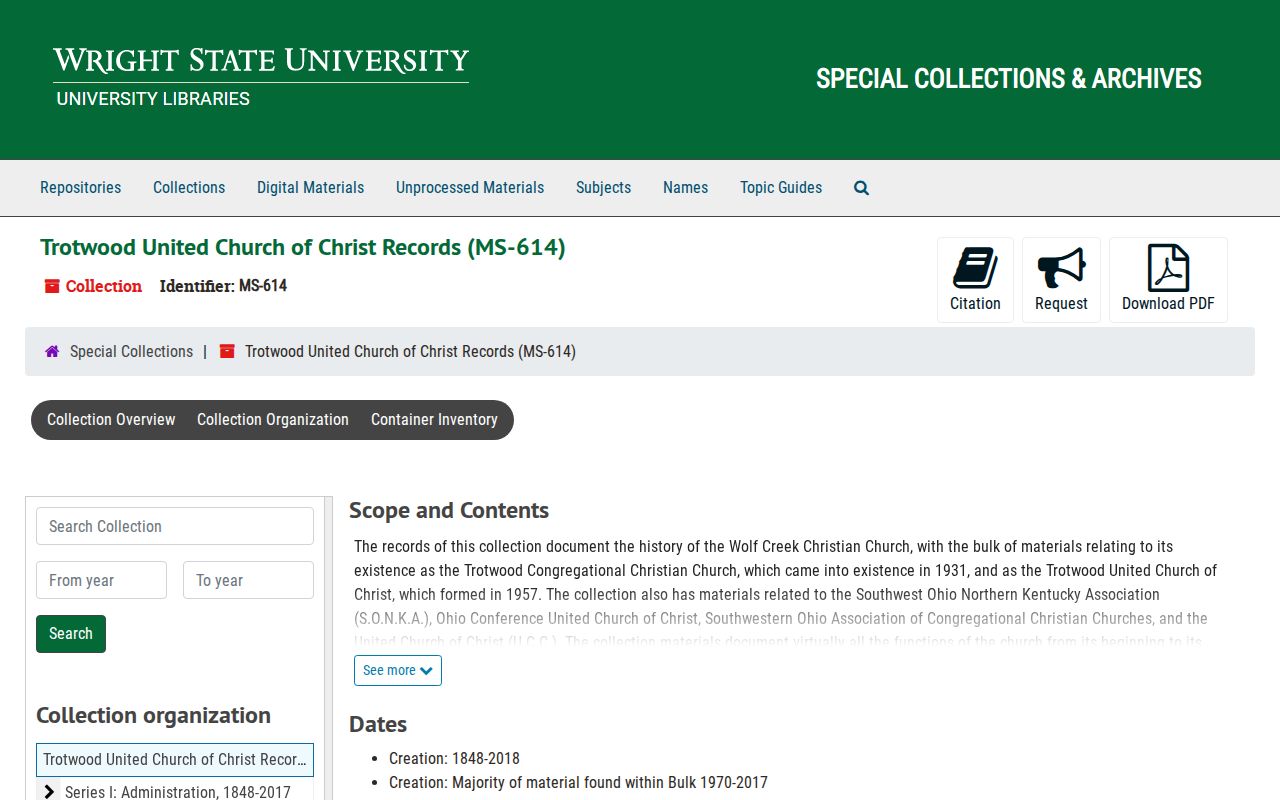The image size is (1280, 800).
Task: Select Series I: Administration, 1848-2017 tree item
Action: (x=178, y=792)
